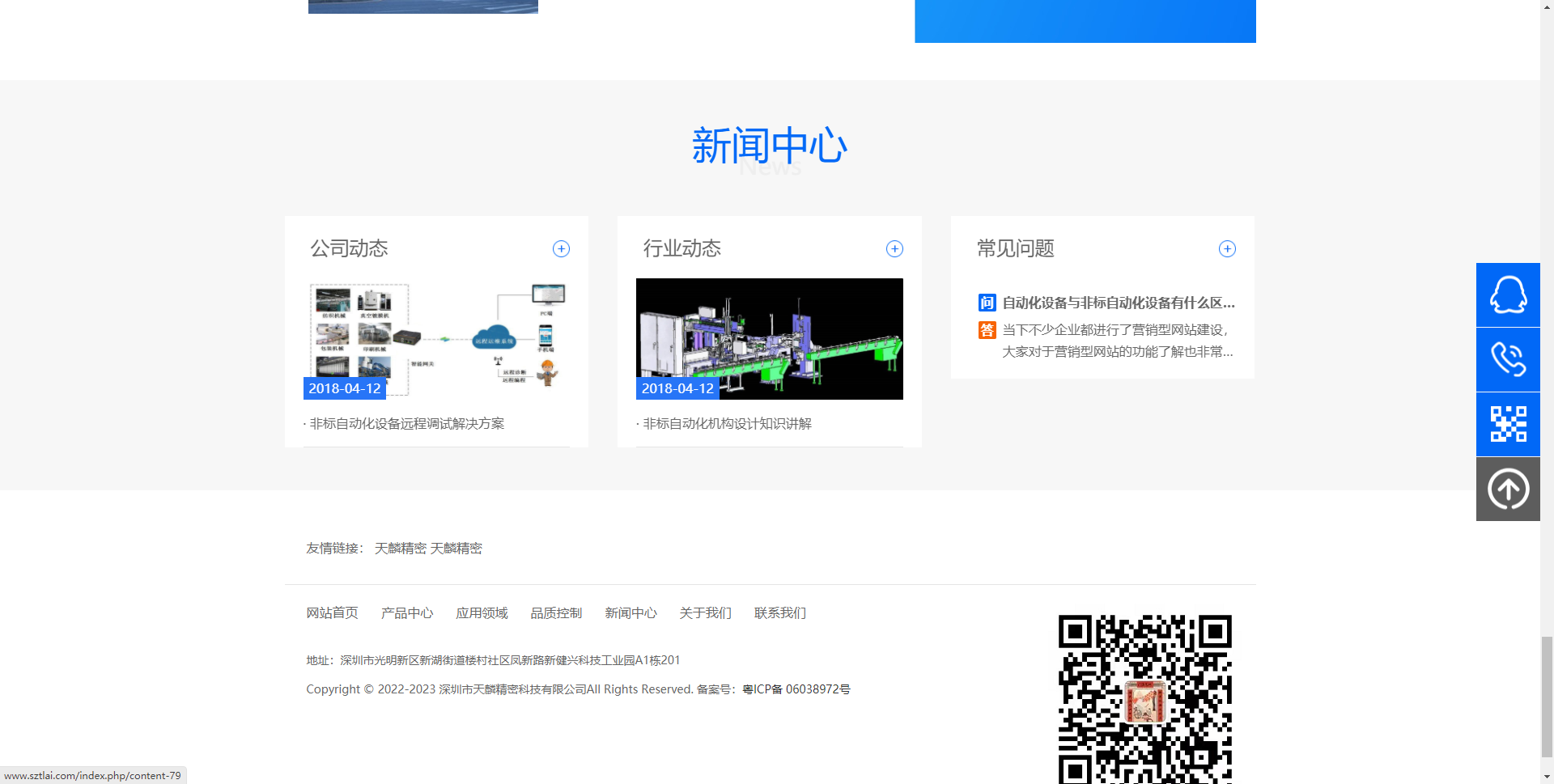Click the 问 question icon beside the FAQ title
Viewport: 1554px width, 784px height.
pyautogui.click(x=986, y=303)
